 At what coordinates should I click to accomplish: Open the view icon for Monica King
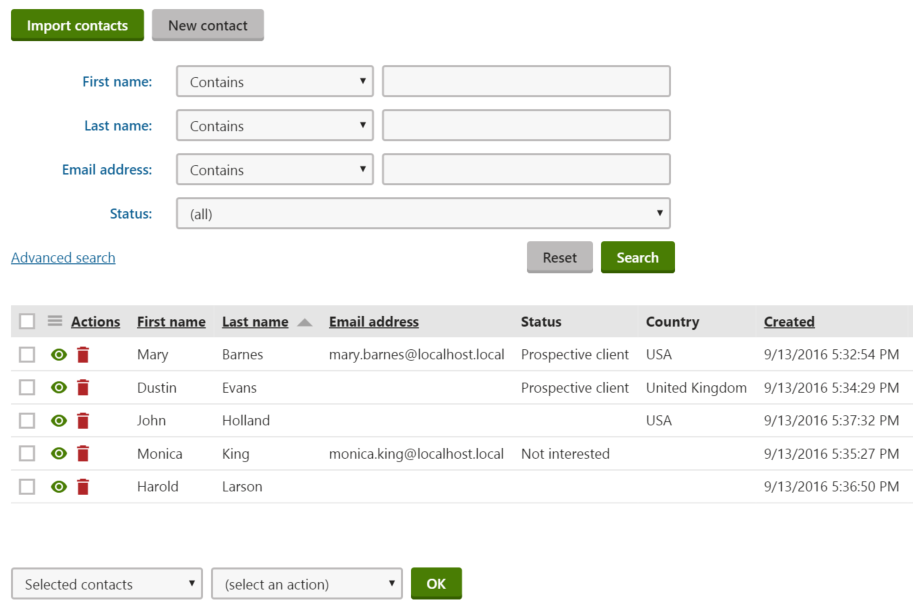coord(58,453)
